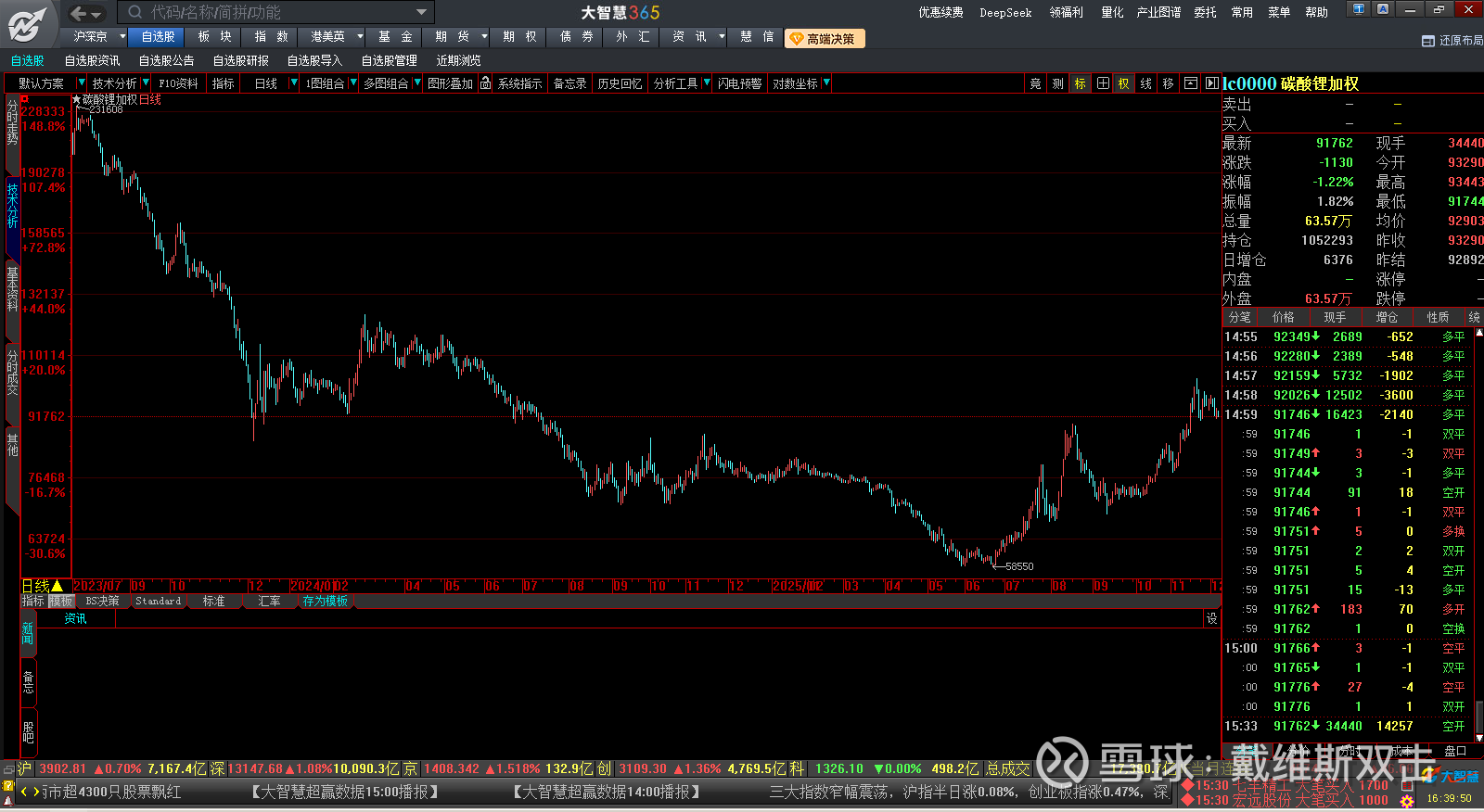This screenshot has width=1484, height=812.
Task: Open the 板块 sector tab
Action: click(214, 37)
